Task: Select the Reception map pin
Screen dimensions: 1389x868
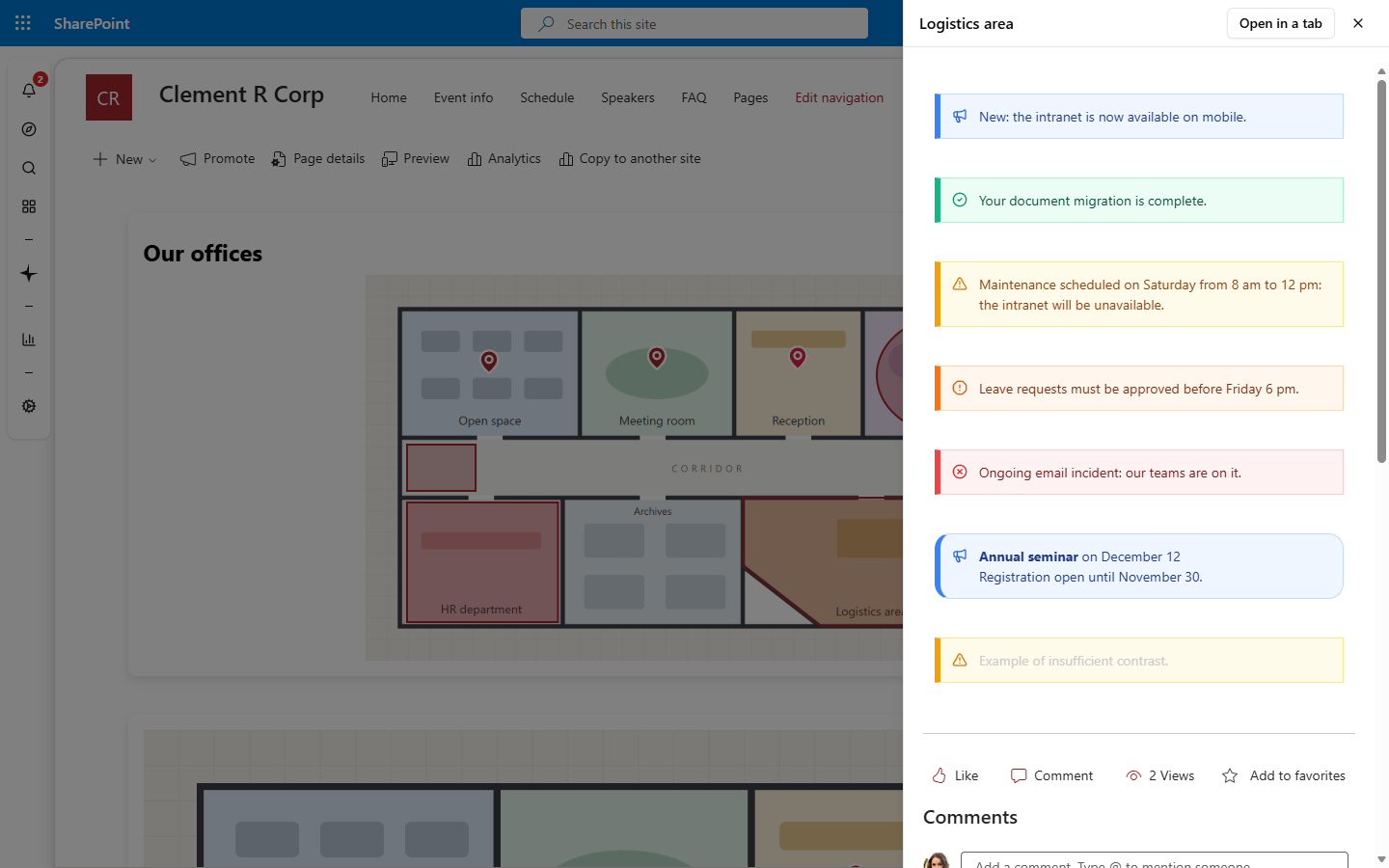Action: click(x=798, y=358)
